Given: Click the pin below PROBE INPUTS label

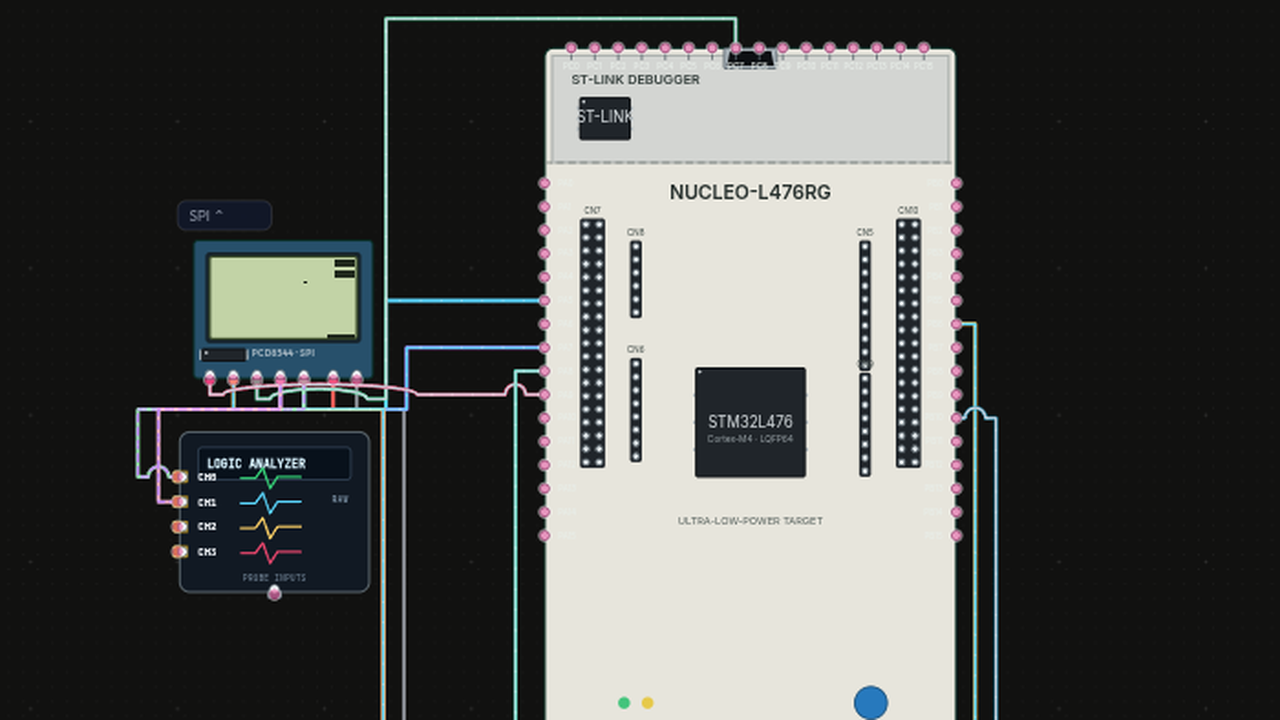Looking at the screenshot, I should click(274, 593).
